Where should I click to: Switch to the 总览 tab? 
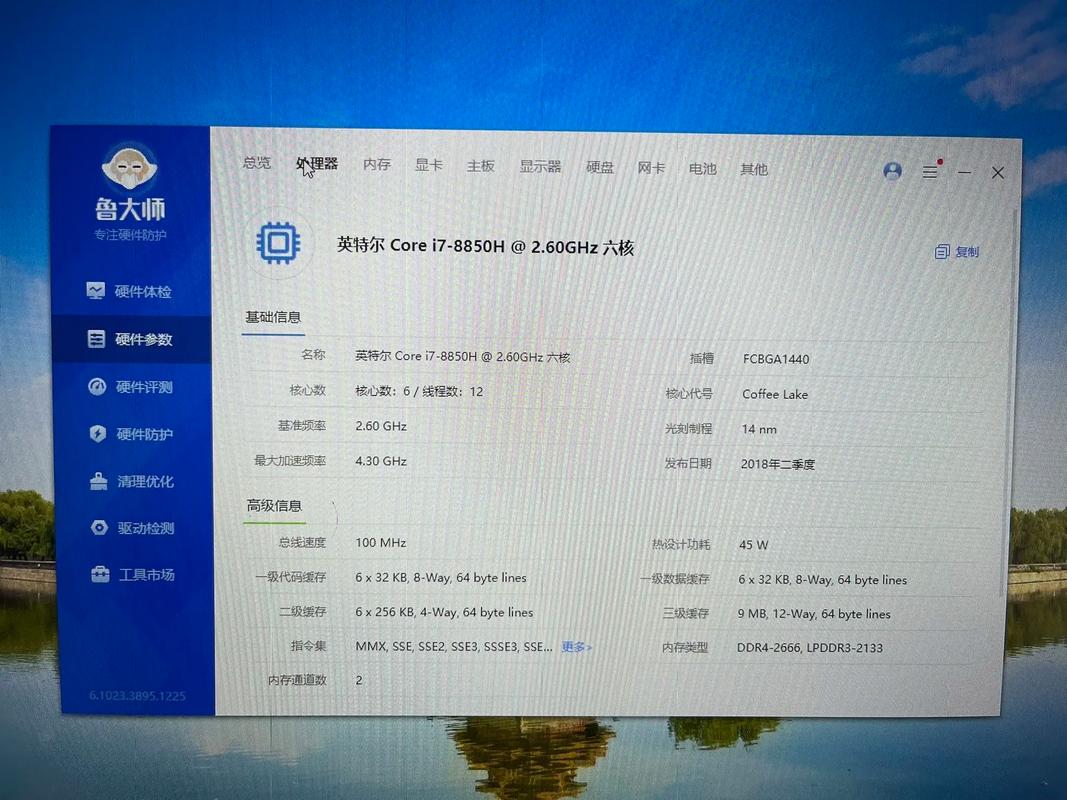click(x=257, y=163)
